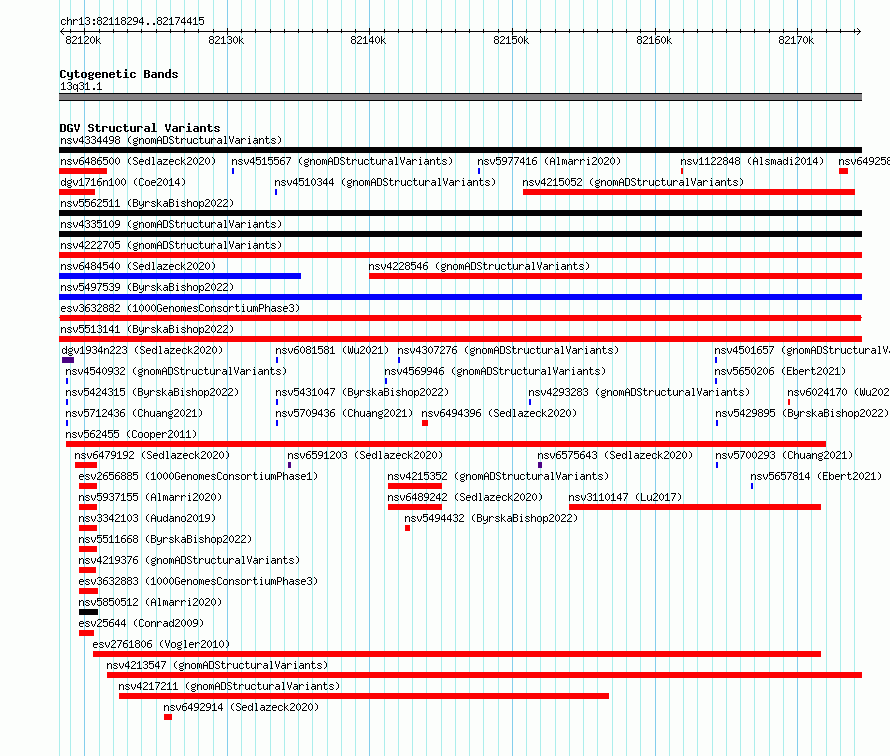The image size is (890, 756).
Task: Click the 82150k ruler position
Action: 511,40
